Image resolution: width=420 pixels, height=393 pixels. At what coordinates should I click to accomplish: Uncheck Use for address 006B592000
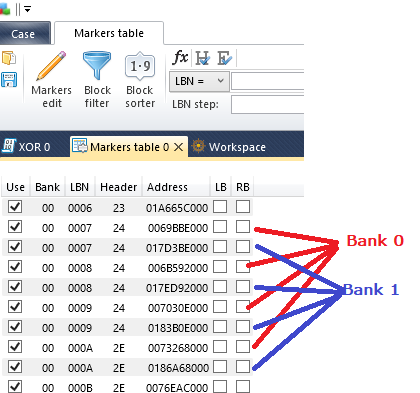coord(15,267)
